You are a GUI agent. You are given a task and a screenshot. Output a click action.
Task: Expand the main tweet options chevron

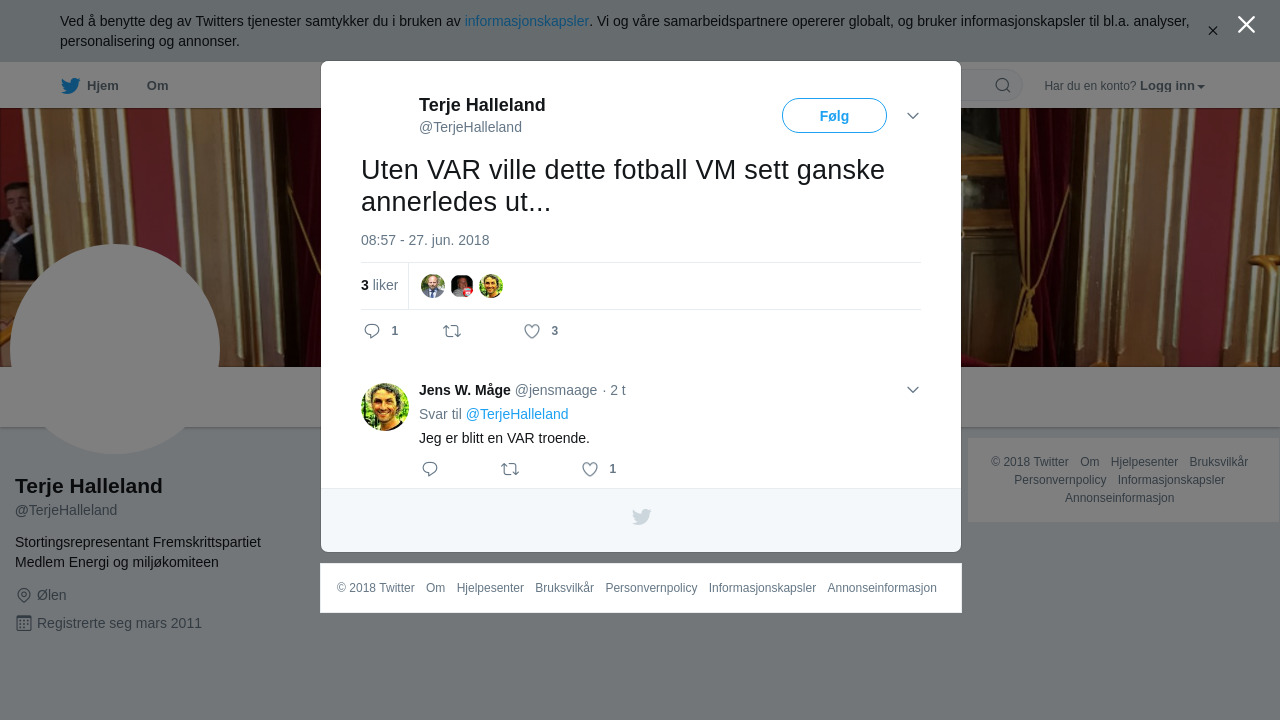(x=913, y=116)
